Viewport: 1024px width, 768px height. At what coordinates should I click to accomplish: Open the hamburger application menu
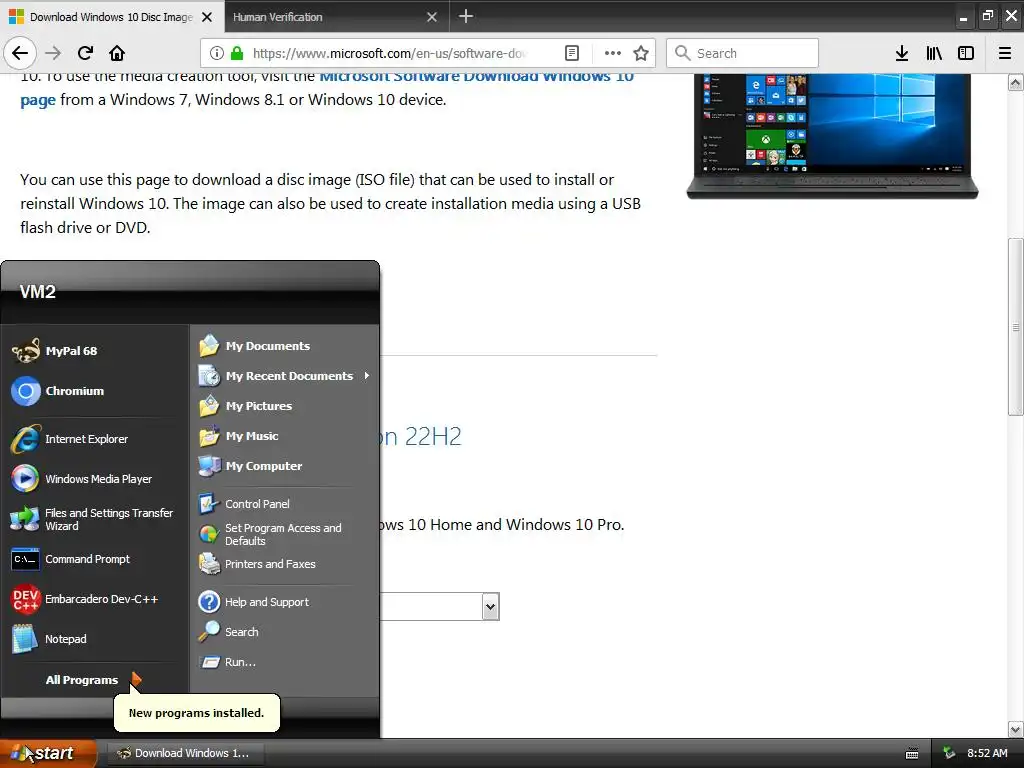click(1005, 53)
